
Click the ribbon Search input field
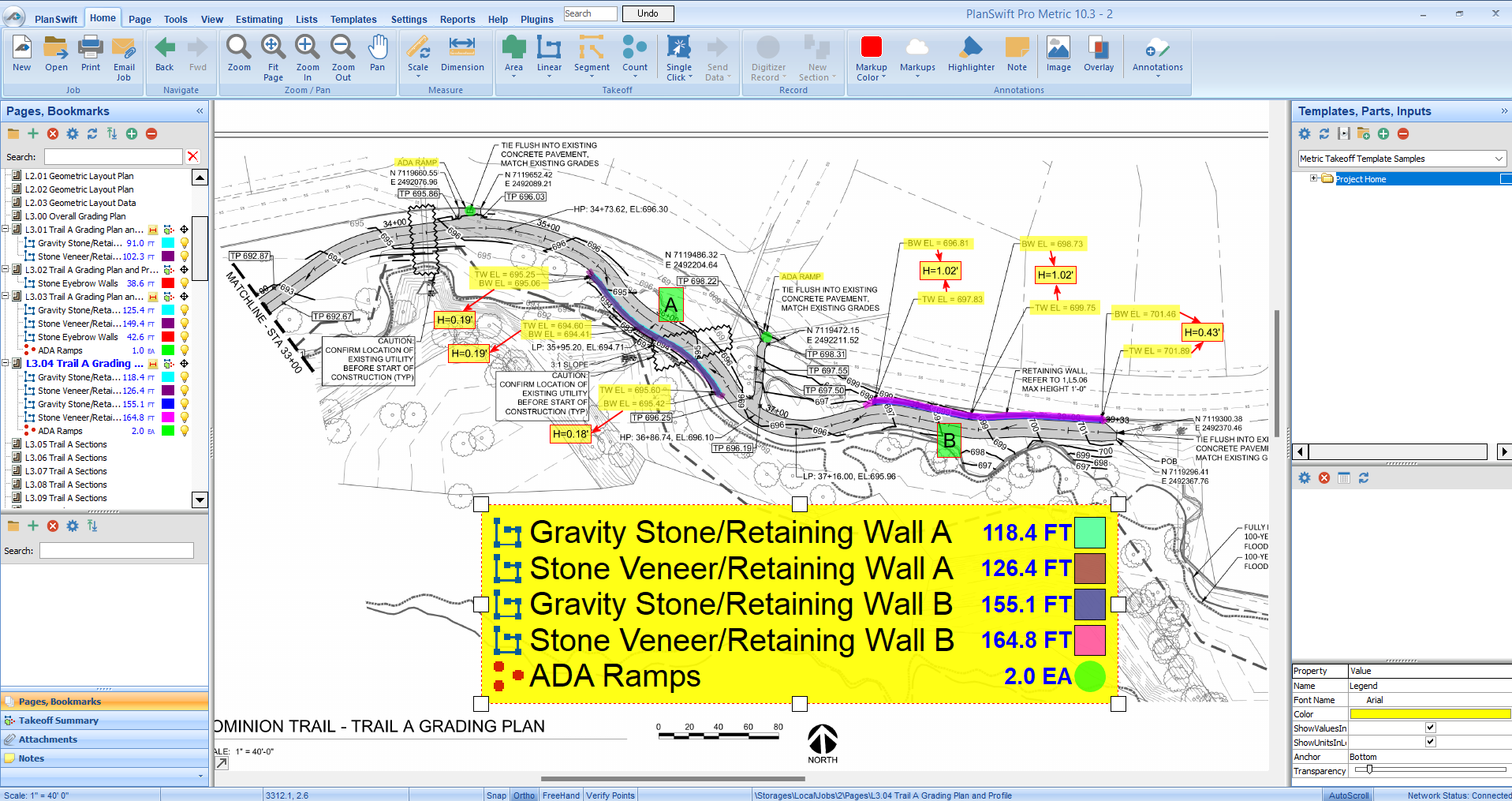[589, 13]
